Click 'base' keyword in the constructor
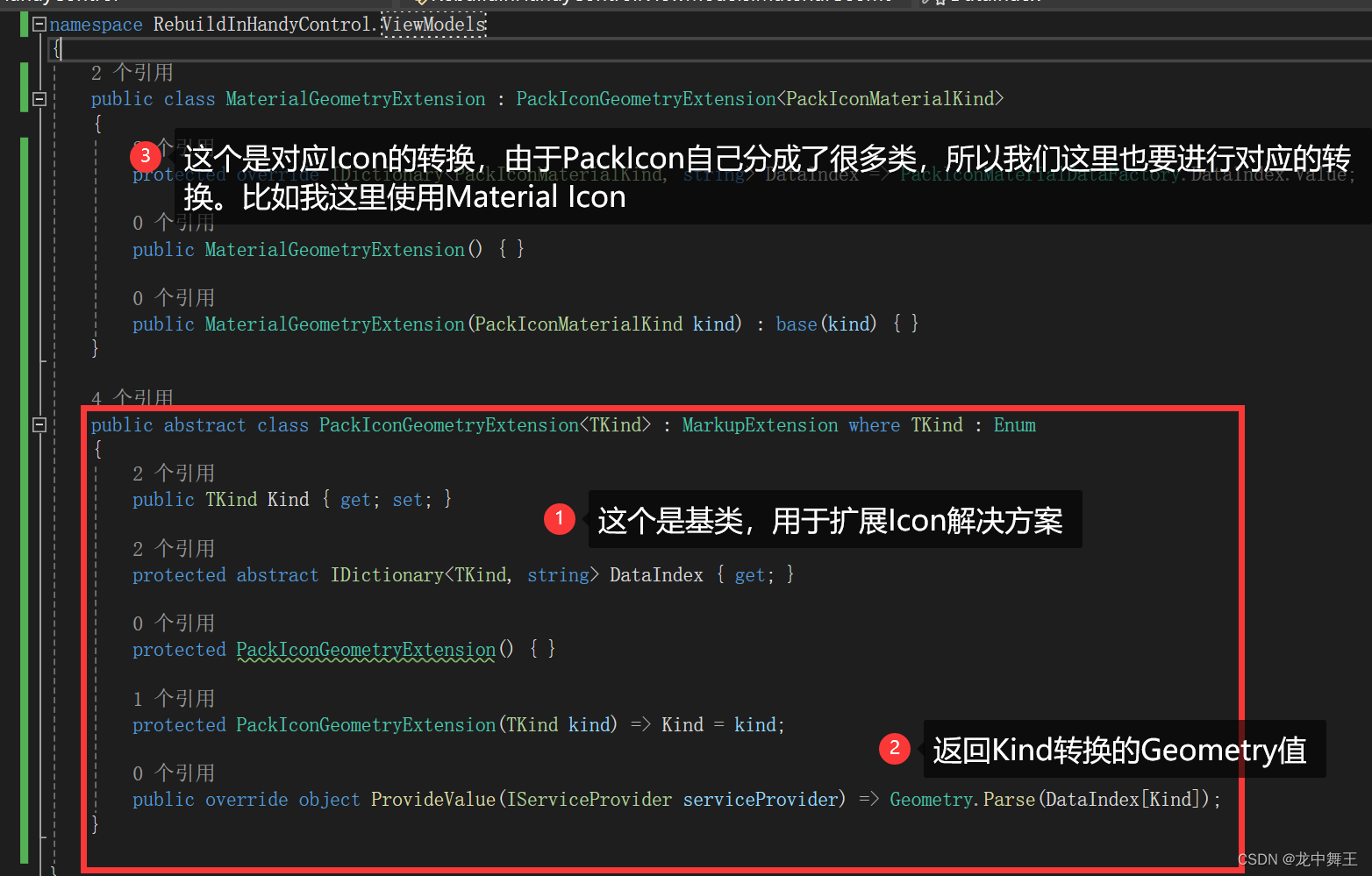Screen dimensions: 1372x876 coord(797,324)
